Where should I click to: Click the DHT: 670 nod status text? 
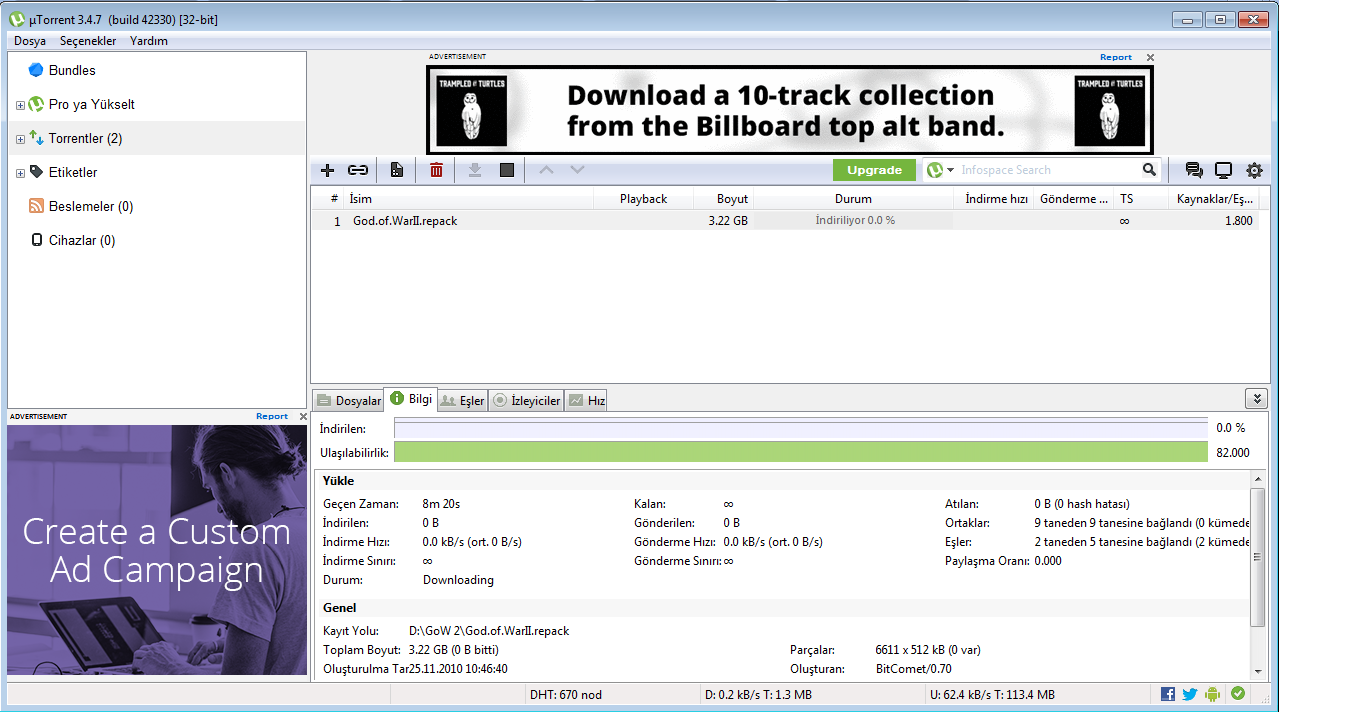(x=565, y=694)
